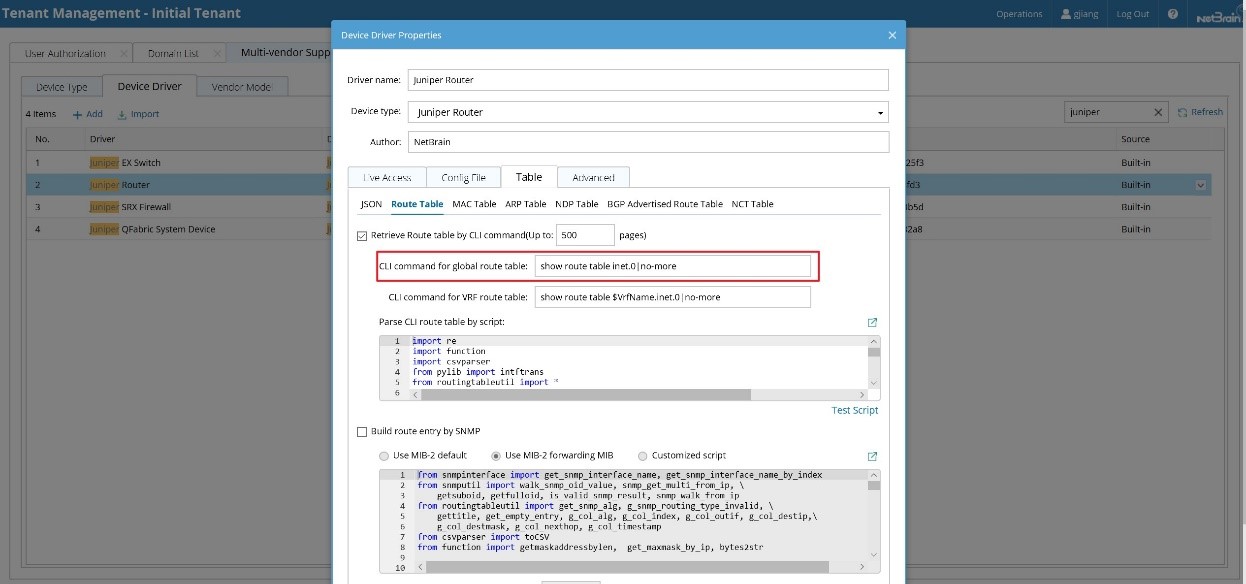Click the Add driver plus icon
Viewport: 1246px width, 584px height.
coord(78,114)
